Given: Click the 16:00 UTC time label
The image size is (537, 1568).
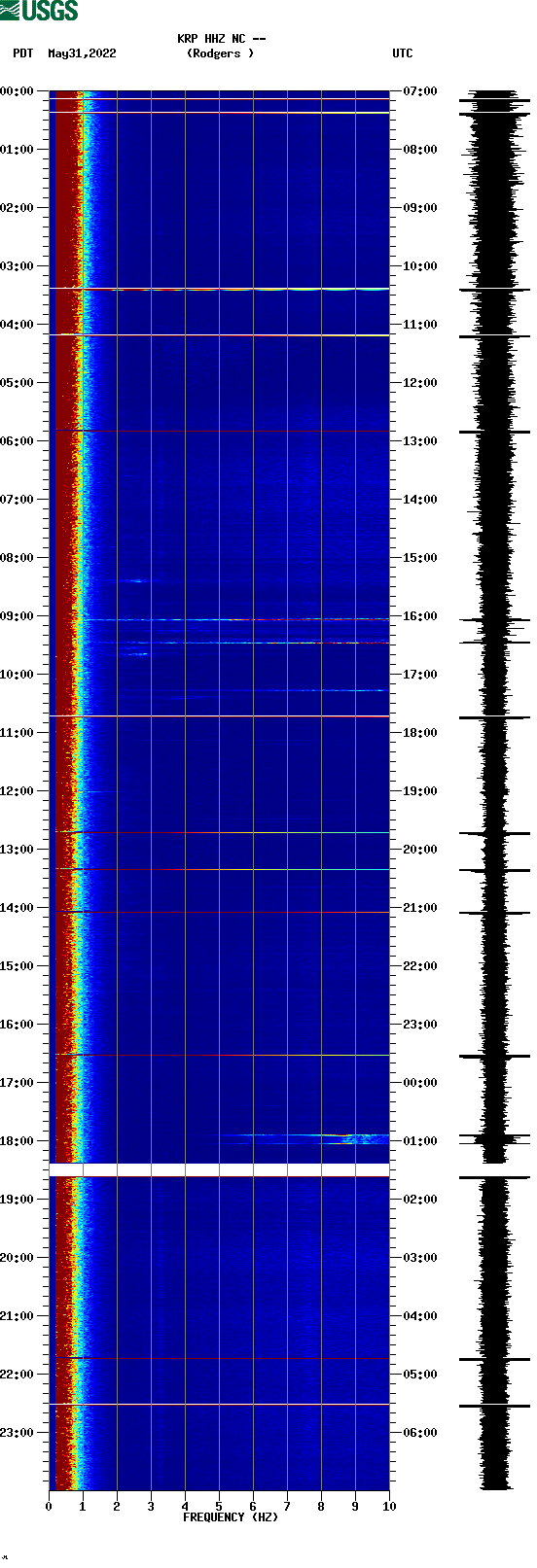Looking at the screenshot, I should pos(420,616).
